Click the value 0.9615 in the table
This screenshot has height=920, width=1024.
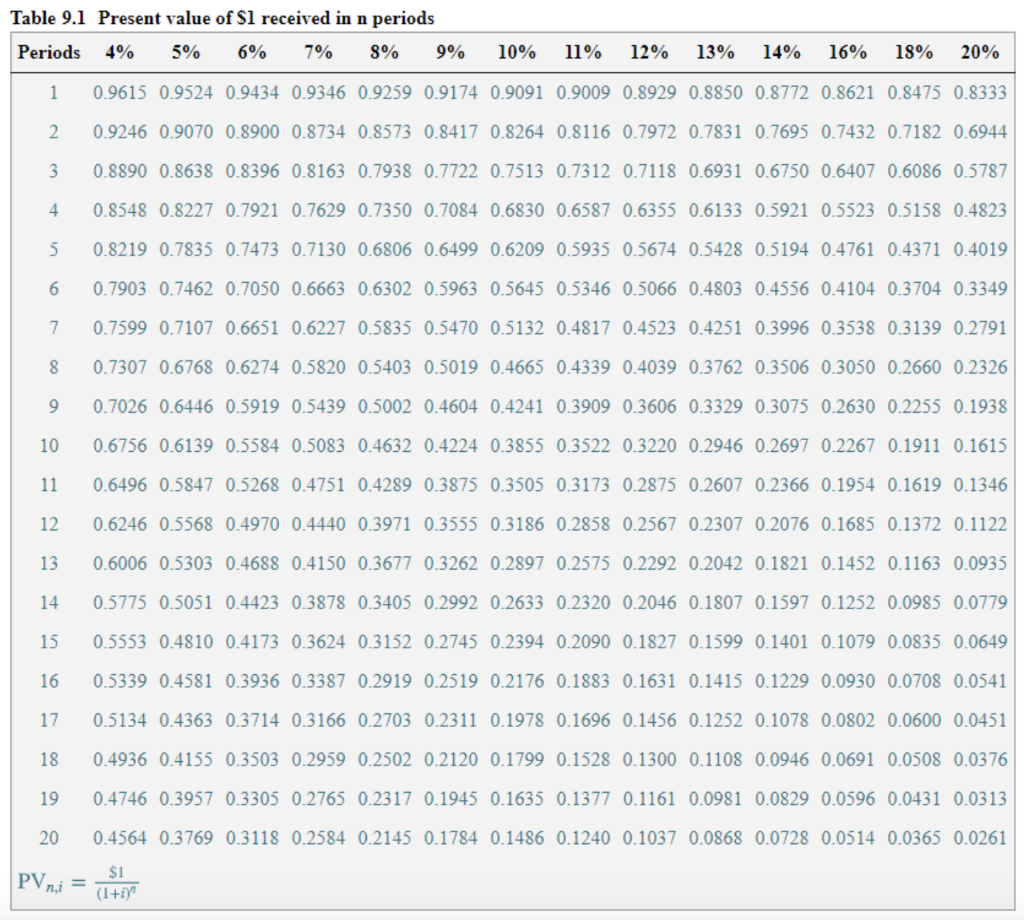tap(120, 91)
